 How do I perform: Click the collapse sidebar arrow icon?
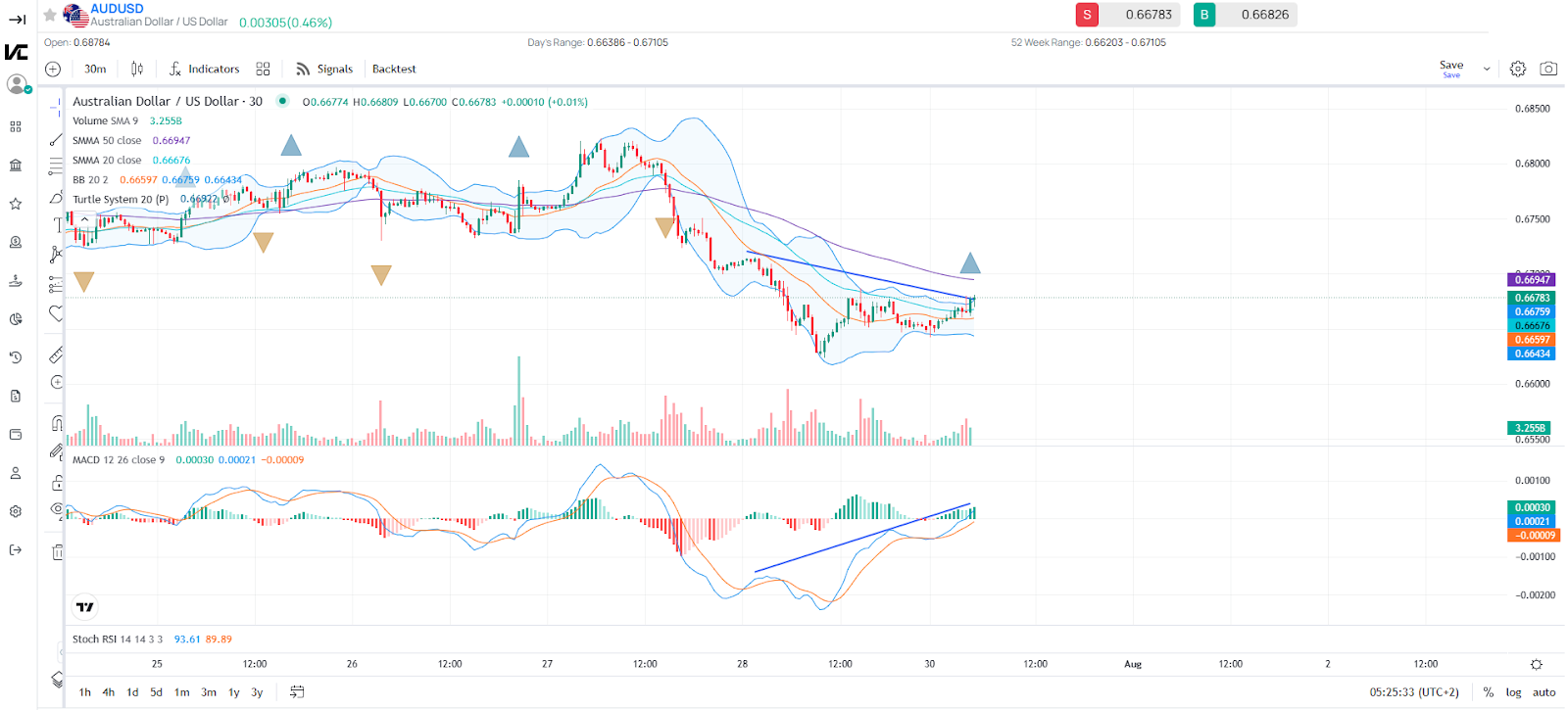17,19
